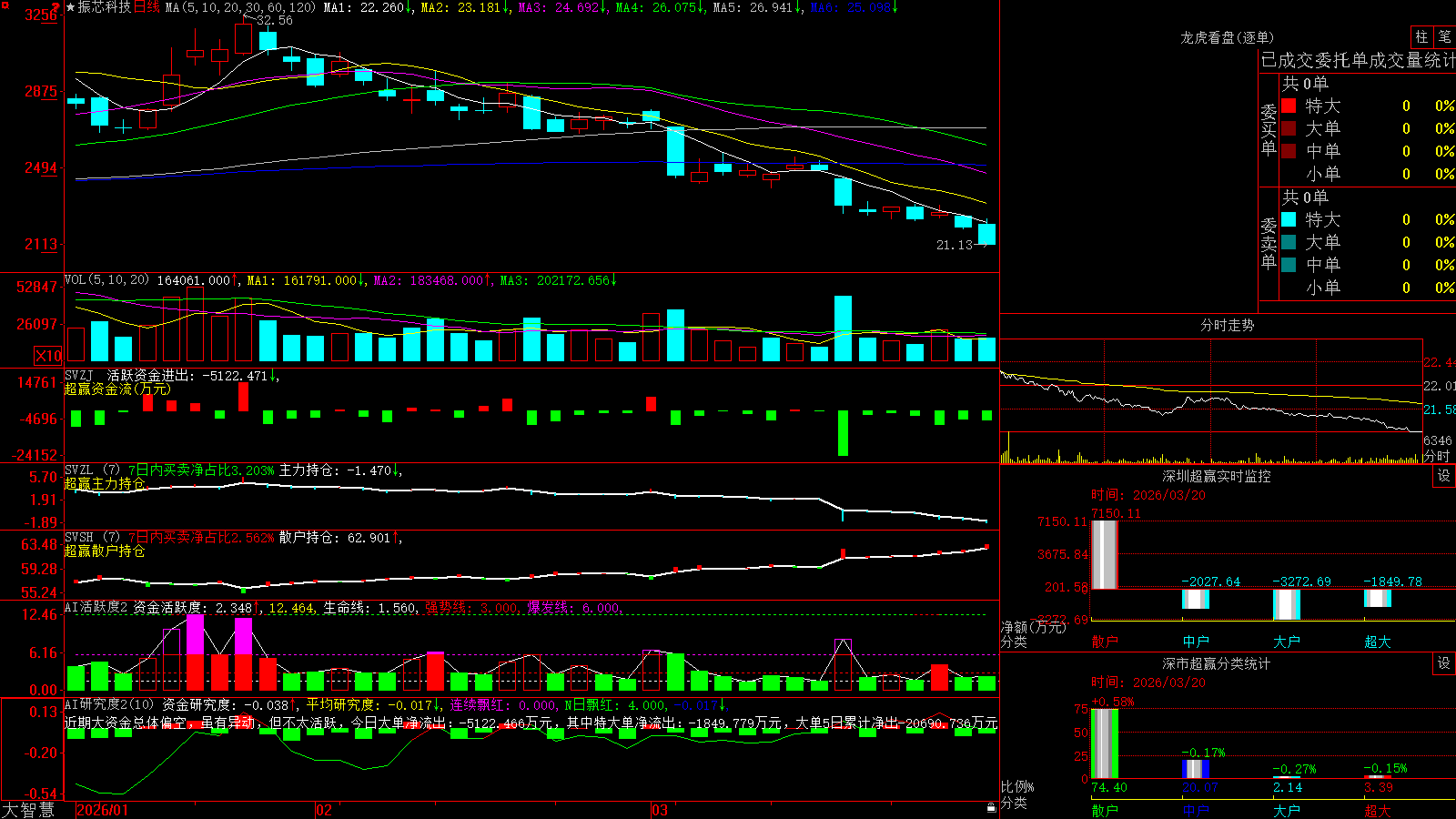This screenshot has width=1456, height=819.
Task: Open VOL(5,10,20) indicator parameters
Action: click(106, 280)
